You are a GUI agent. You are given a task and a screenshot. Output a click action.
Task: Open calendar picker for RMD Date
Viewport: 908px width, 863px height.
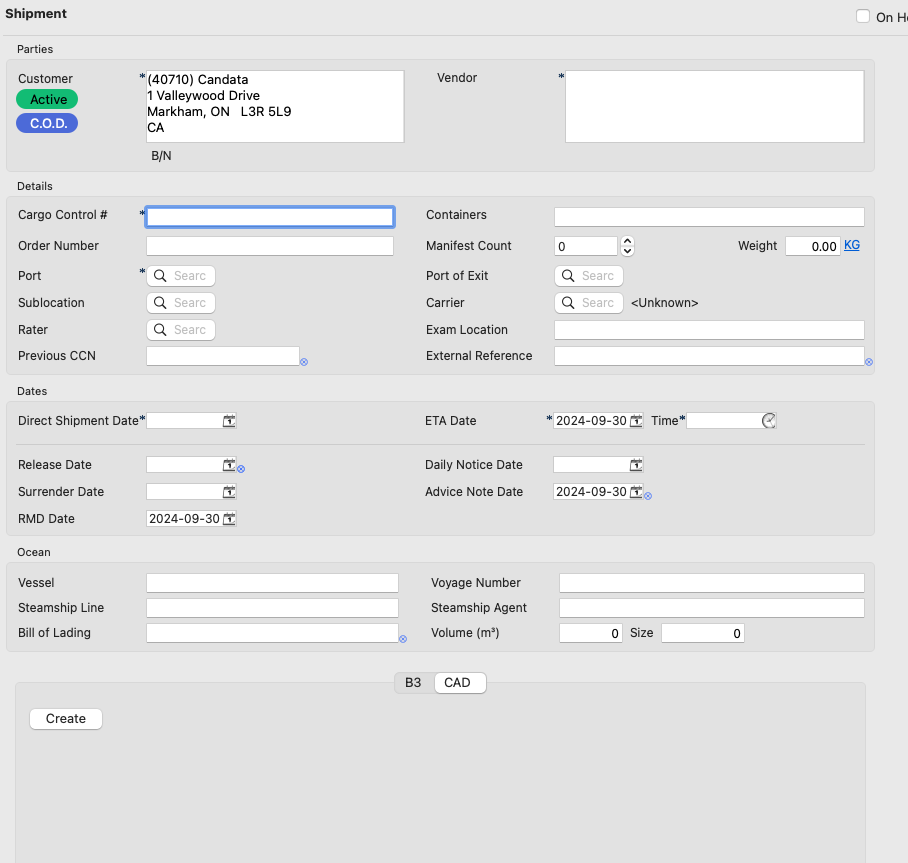[x=229, y=519]
